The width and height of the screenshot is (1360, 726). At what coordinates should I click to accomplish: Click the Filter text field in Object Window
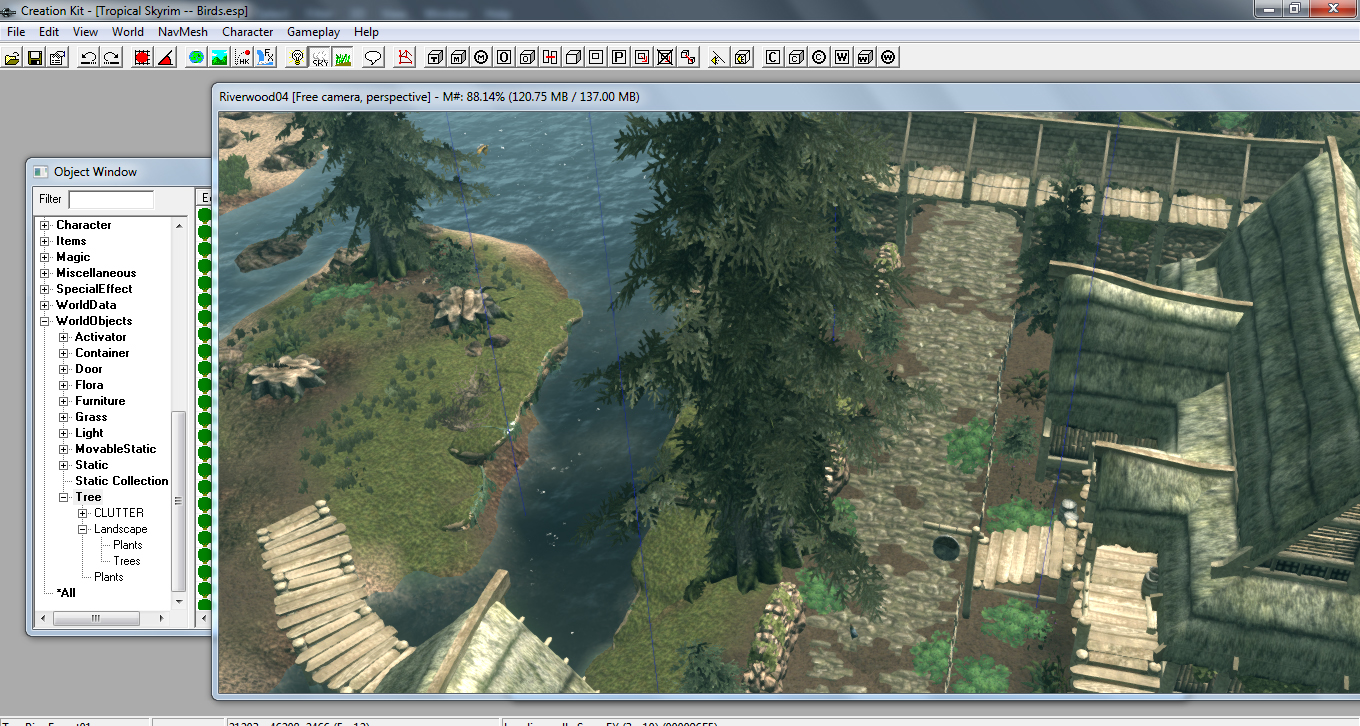(111, 199)
